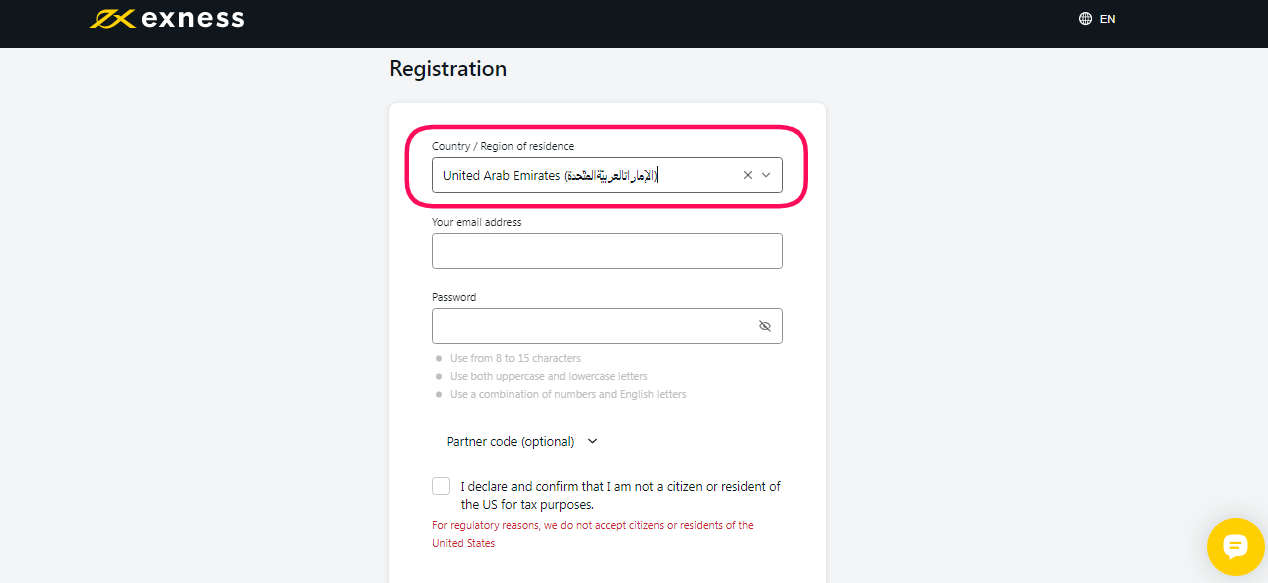Focus the Your email address field
The width and height of the screenshot is (1268, 583).
(607, 251)
